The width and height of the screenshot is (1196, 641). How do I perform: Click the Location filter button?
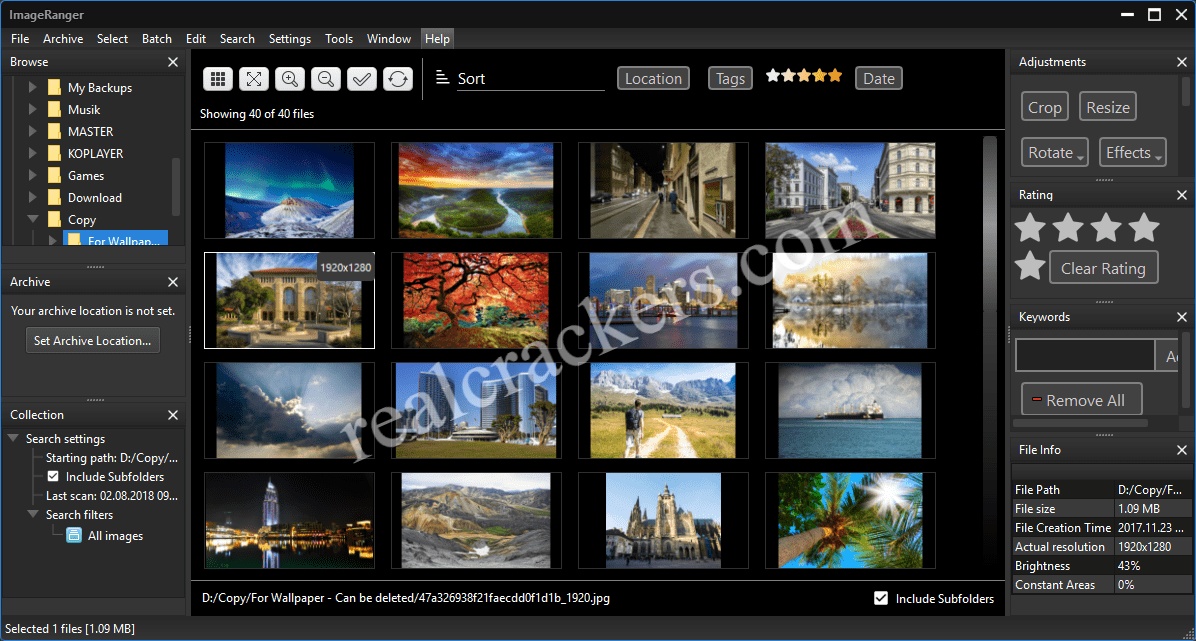click(653, 78)
